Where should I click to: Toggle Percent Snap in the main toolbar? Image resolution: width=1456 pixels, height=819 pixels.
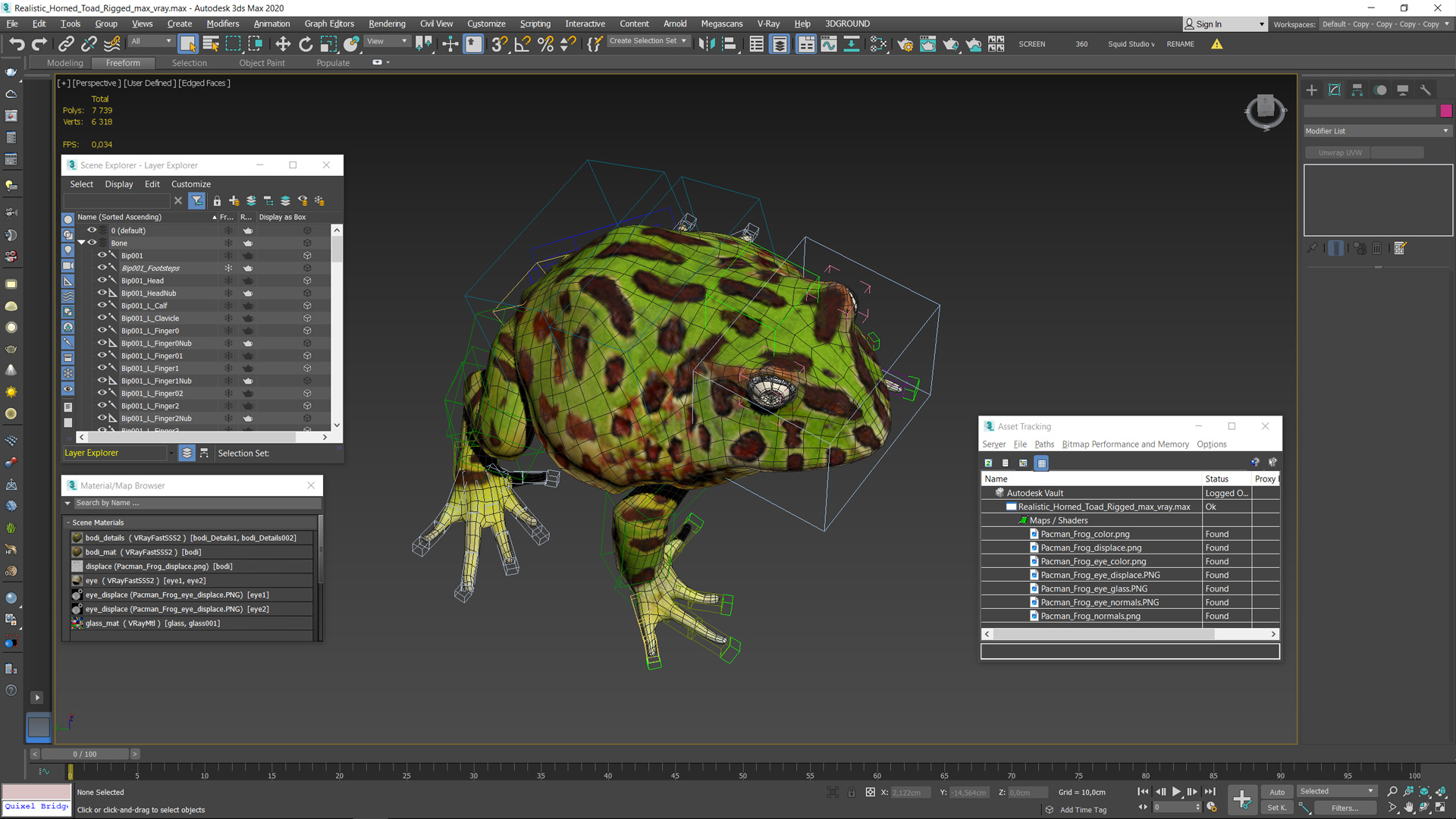click(544, 44)
